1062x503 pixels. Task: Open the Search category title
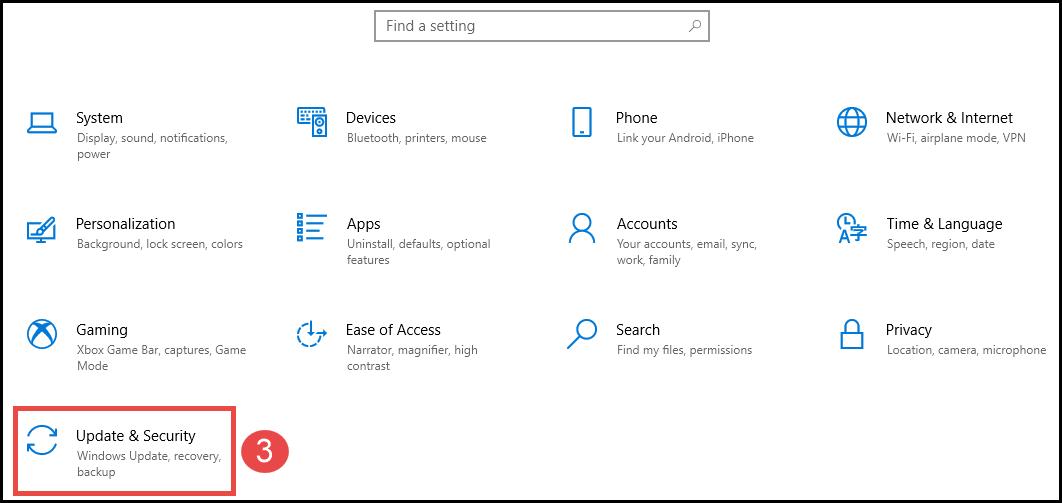click(x=637, y=330)
